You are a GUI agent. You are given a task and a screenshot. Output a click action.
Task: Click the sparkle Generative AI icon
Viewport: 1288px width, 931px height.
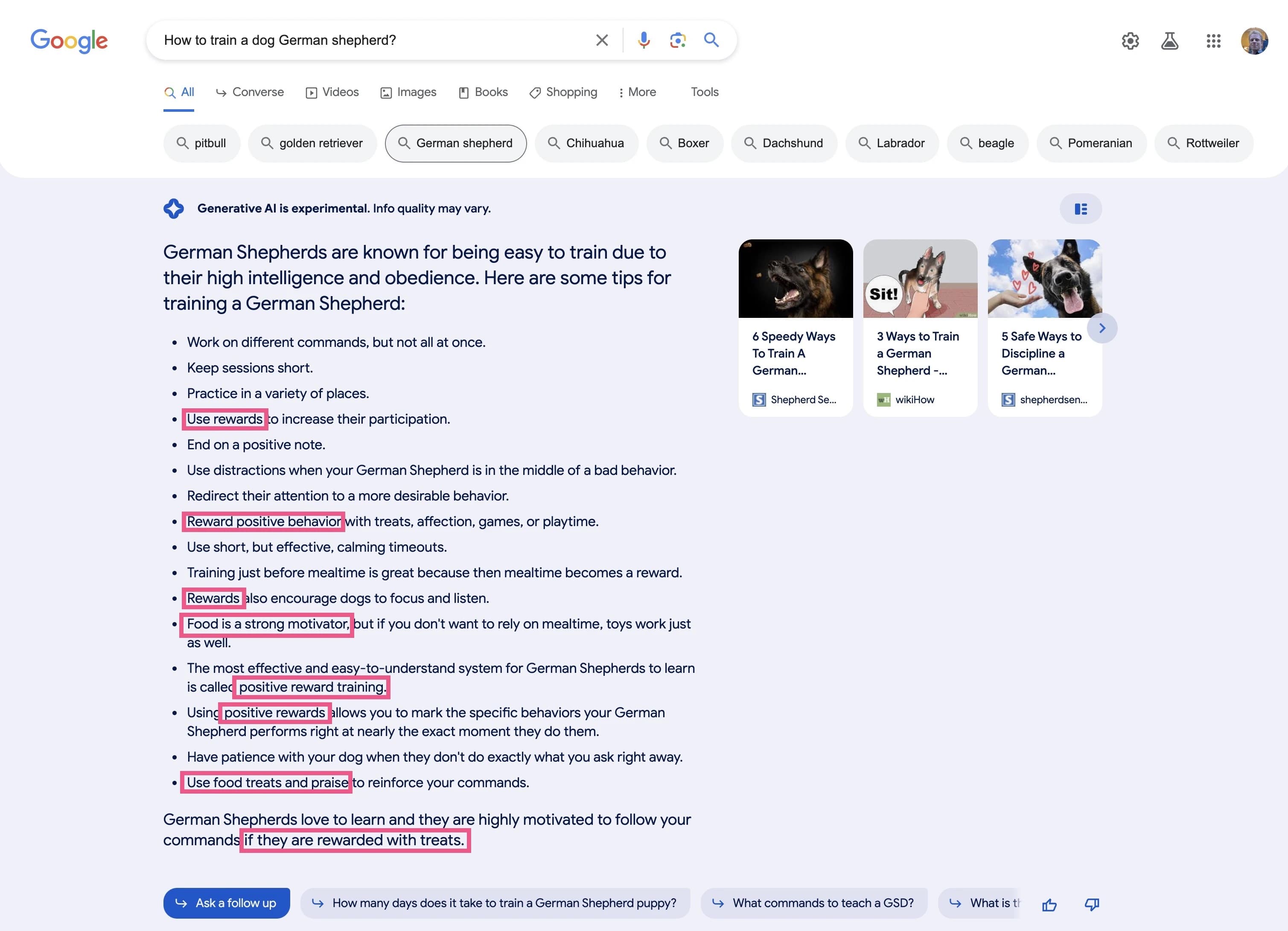tap(174, 208)
